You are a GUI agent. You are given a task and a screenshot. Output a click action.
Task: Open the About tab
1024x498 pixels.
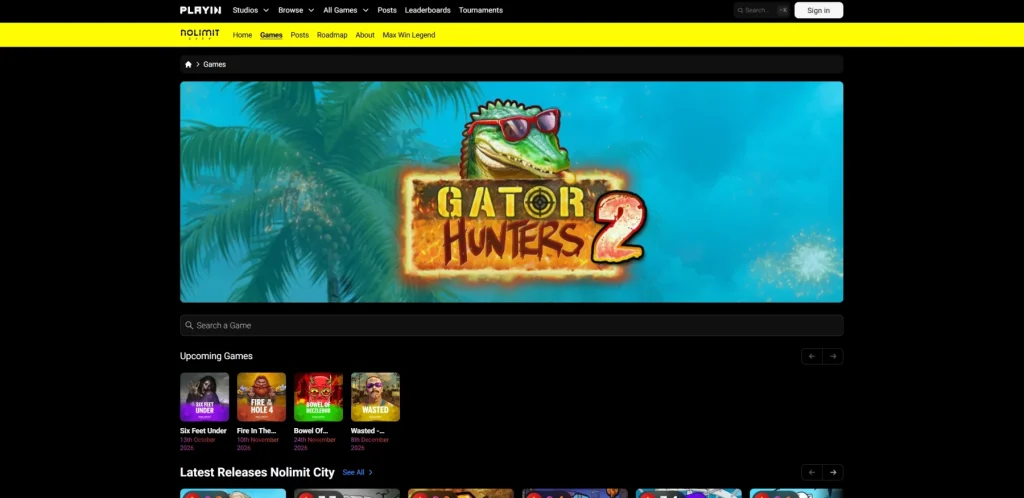click(x=365, y=35)
